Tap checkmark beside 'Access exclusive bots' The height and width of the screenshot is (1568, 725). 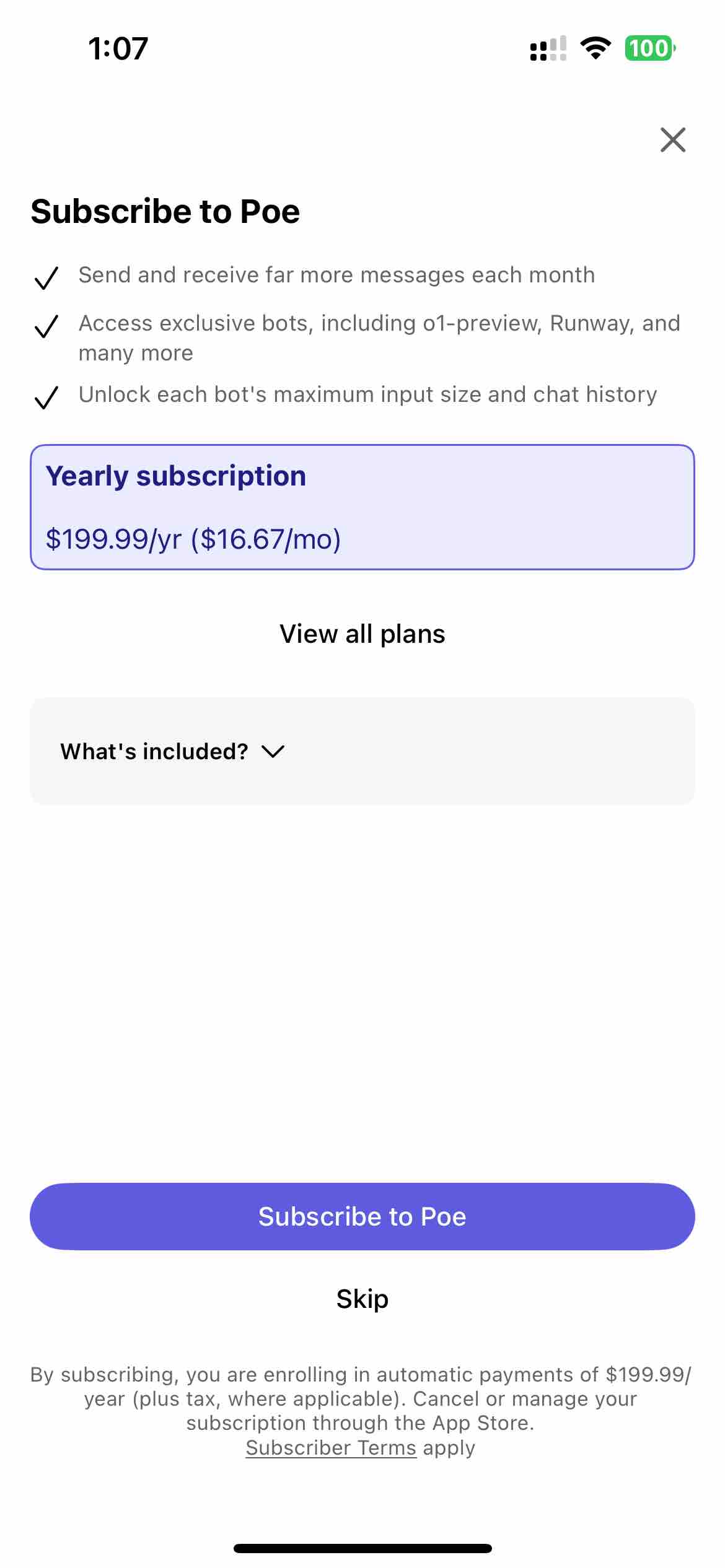pos(46,326)
